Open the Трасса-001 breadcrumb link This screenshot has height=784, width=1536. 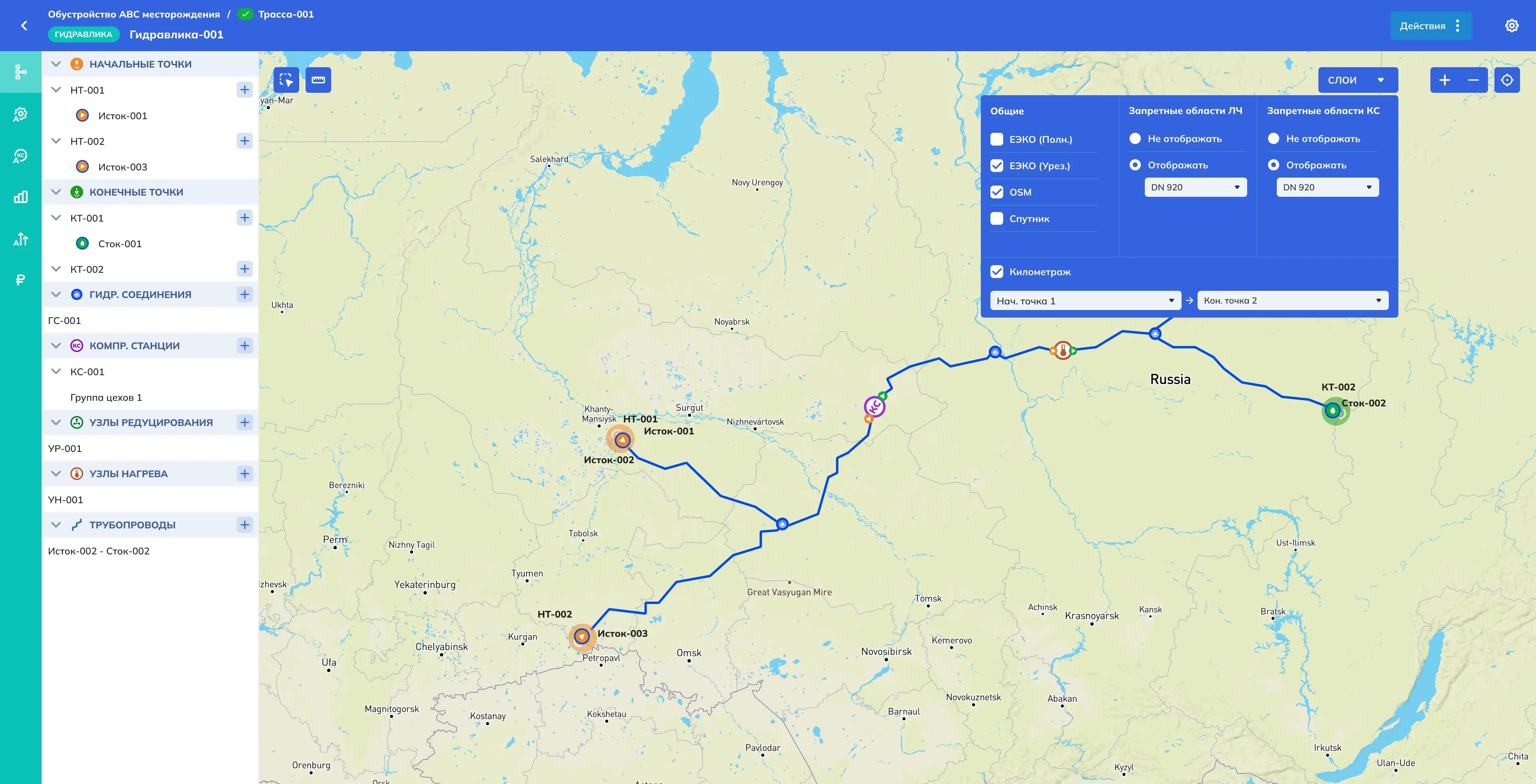[x=286, y=14]
